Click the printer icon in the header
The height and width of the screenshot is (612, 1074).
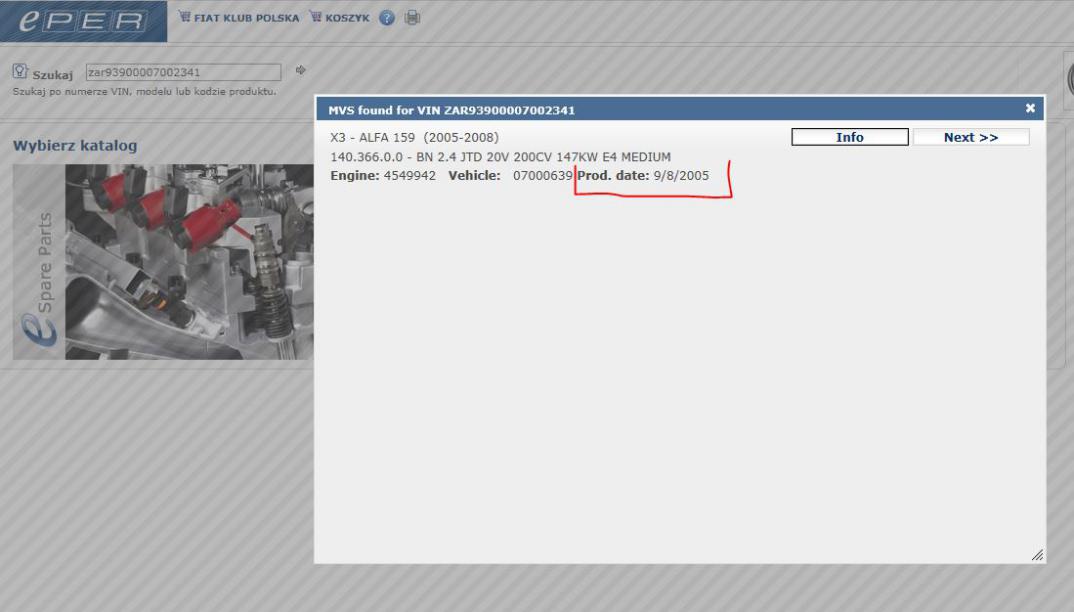[x=412, y=18]
